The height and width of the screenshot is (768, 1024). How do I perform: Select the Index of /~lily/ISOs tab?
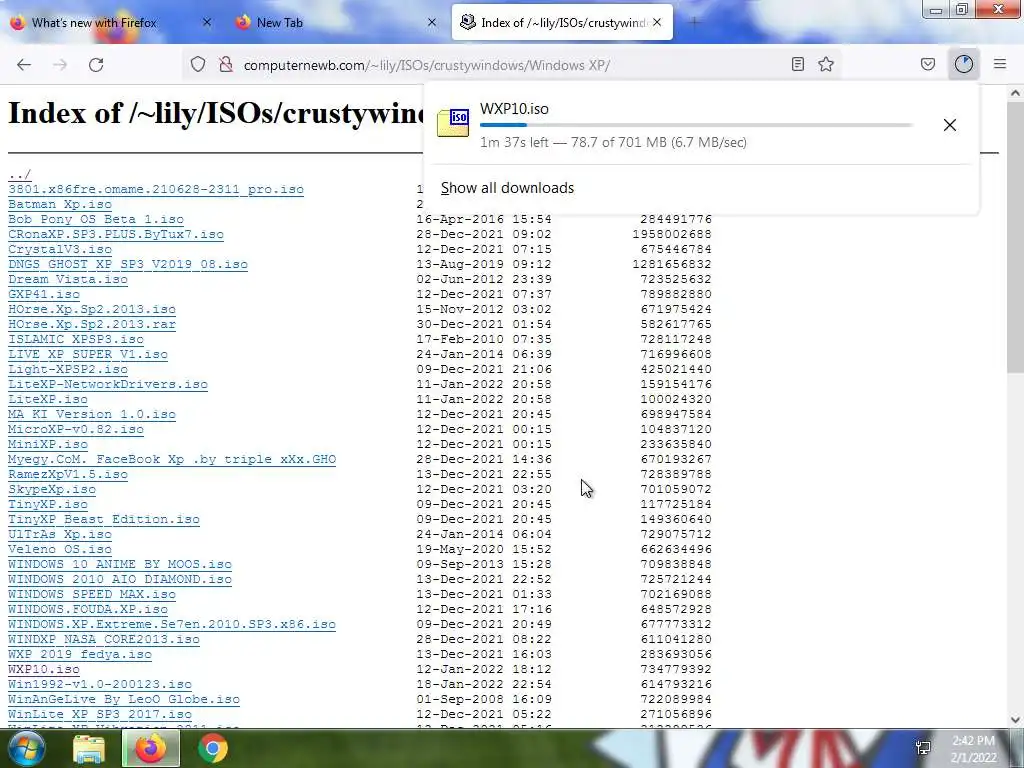[x=564, y=23]
